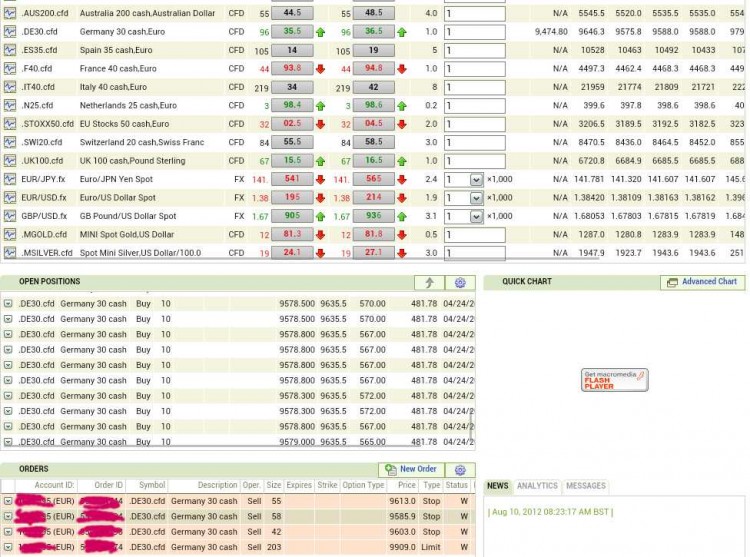Open GBP/USD quantity dropdown
750x557 pixels.
(476, 217)
